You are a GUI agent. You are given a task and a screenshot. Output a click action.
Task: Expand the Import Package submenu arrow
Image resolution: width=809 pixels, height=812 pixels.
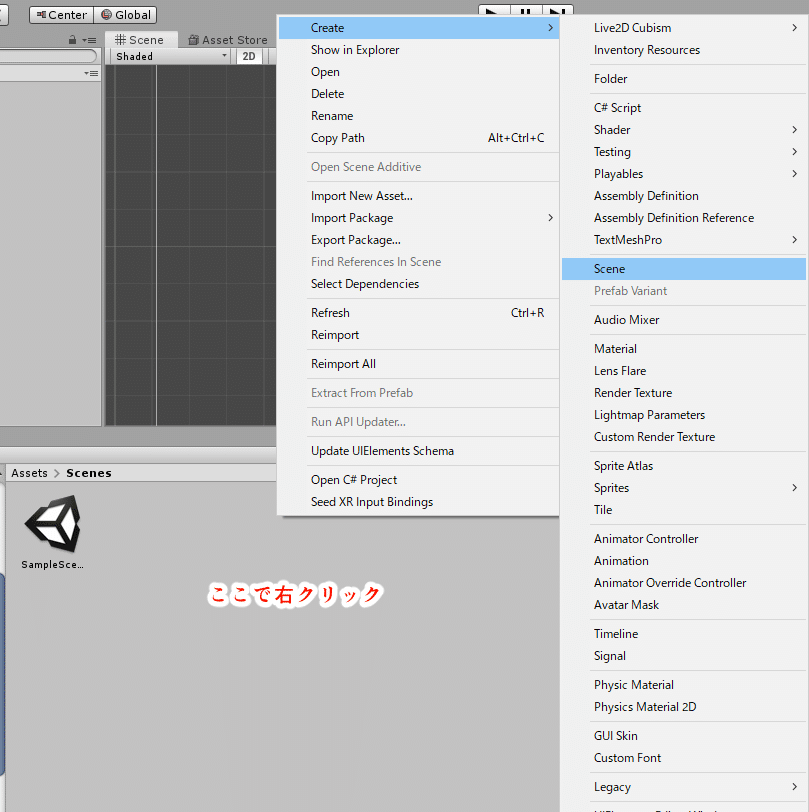[551, 218]
